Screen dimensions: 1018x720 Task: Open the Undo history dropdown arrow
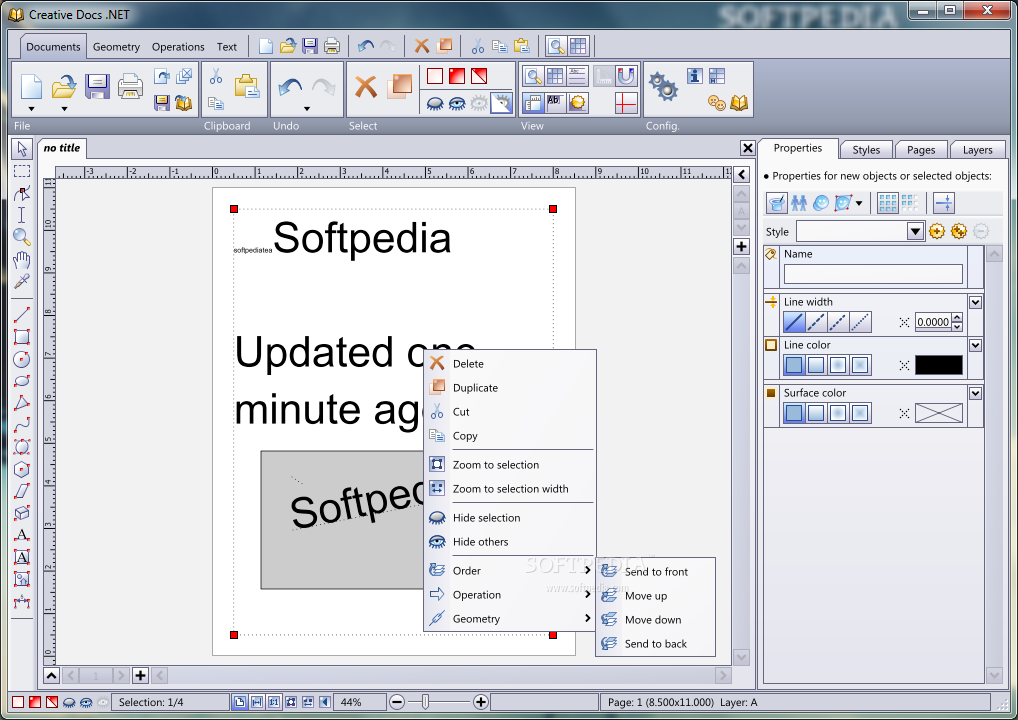click(306, 109)
